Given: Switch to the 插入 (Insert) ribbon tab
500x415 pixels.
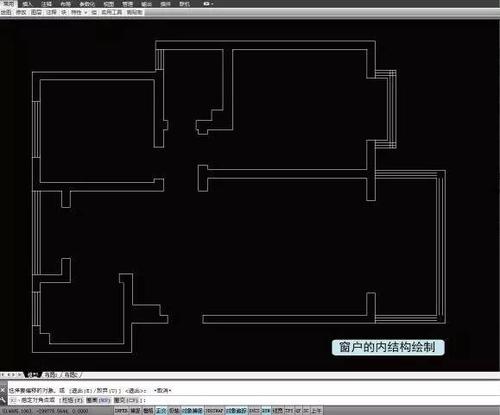Looking at the screenshot, I should click(x=27, y=4).
